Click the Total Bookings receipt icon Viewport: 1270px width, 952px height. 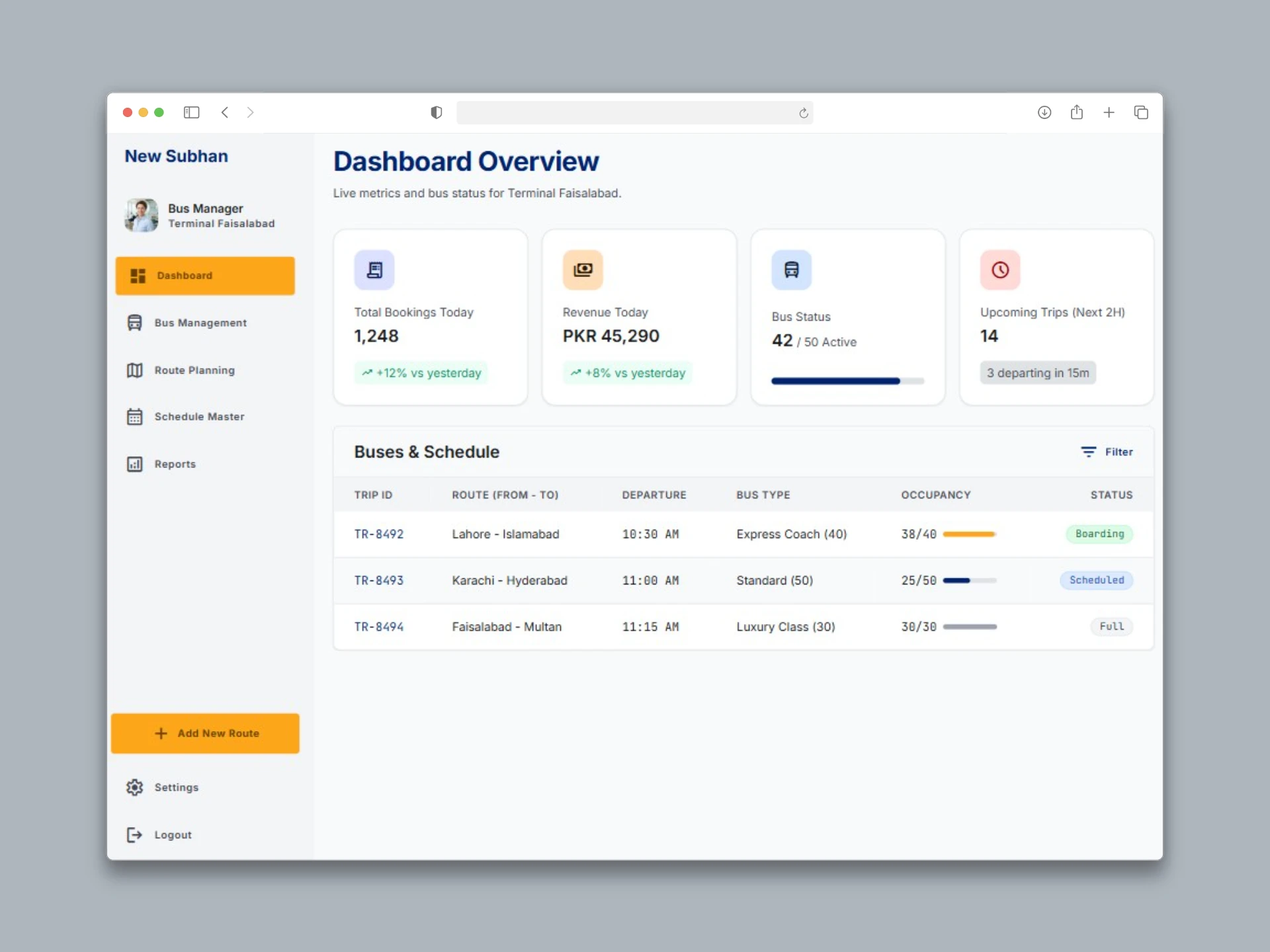374,270
